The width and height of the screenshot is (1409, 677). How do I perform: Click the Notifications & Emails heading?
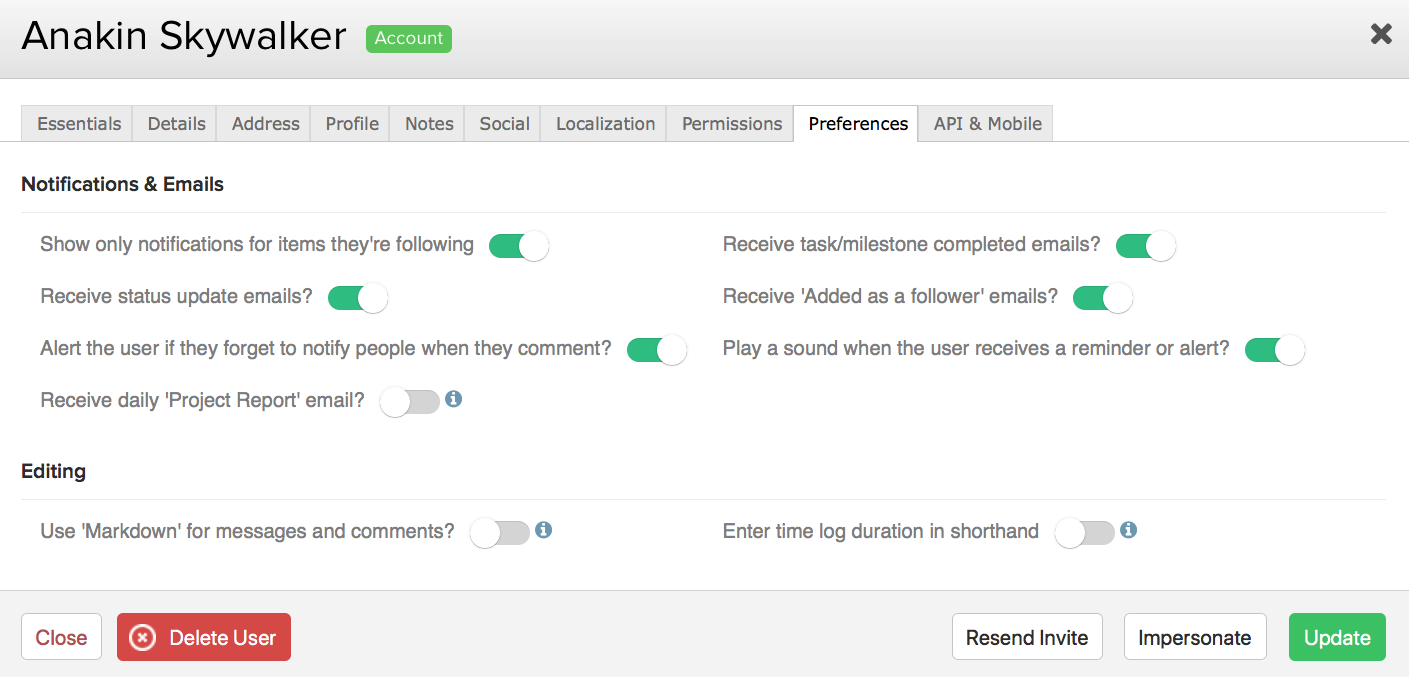[122, 184]
